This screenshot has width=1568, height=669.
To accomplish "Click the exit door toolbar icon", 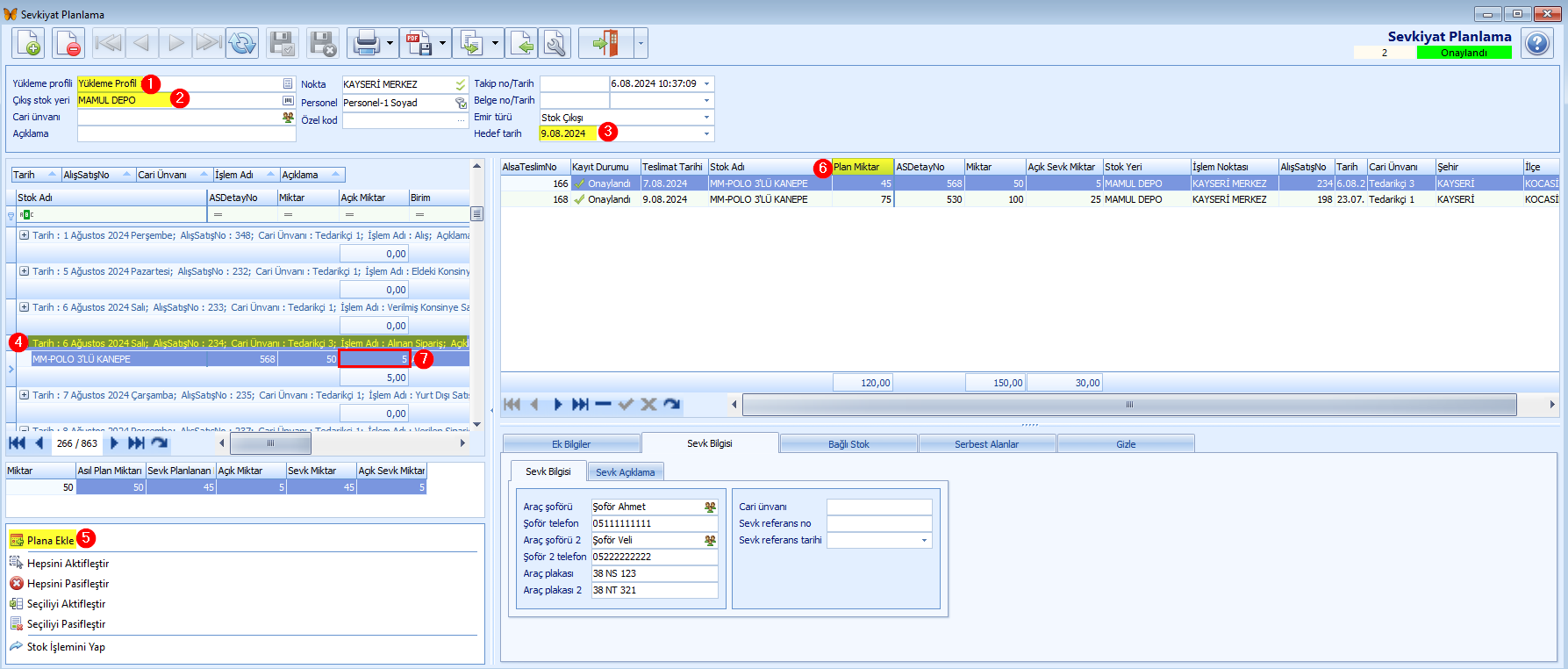I will pyautogui.click(x=605, y=43).
